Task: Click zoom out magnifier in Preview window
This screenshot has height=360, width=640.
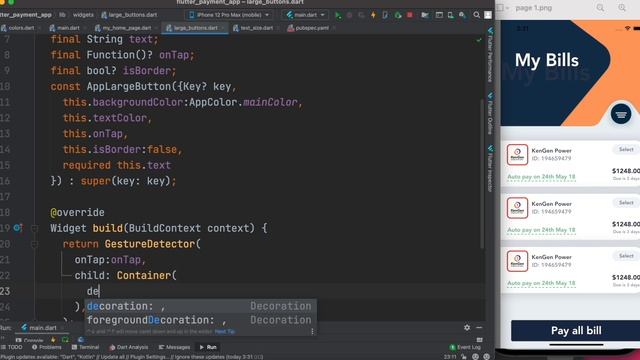Action: pyautogui.click(x=600, y=8)
